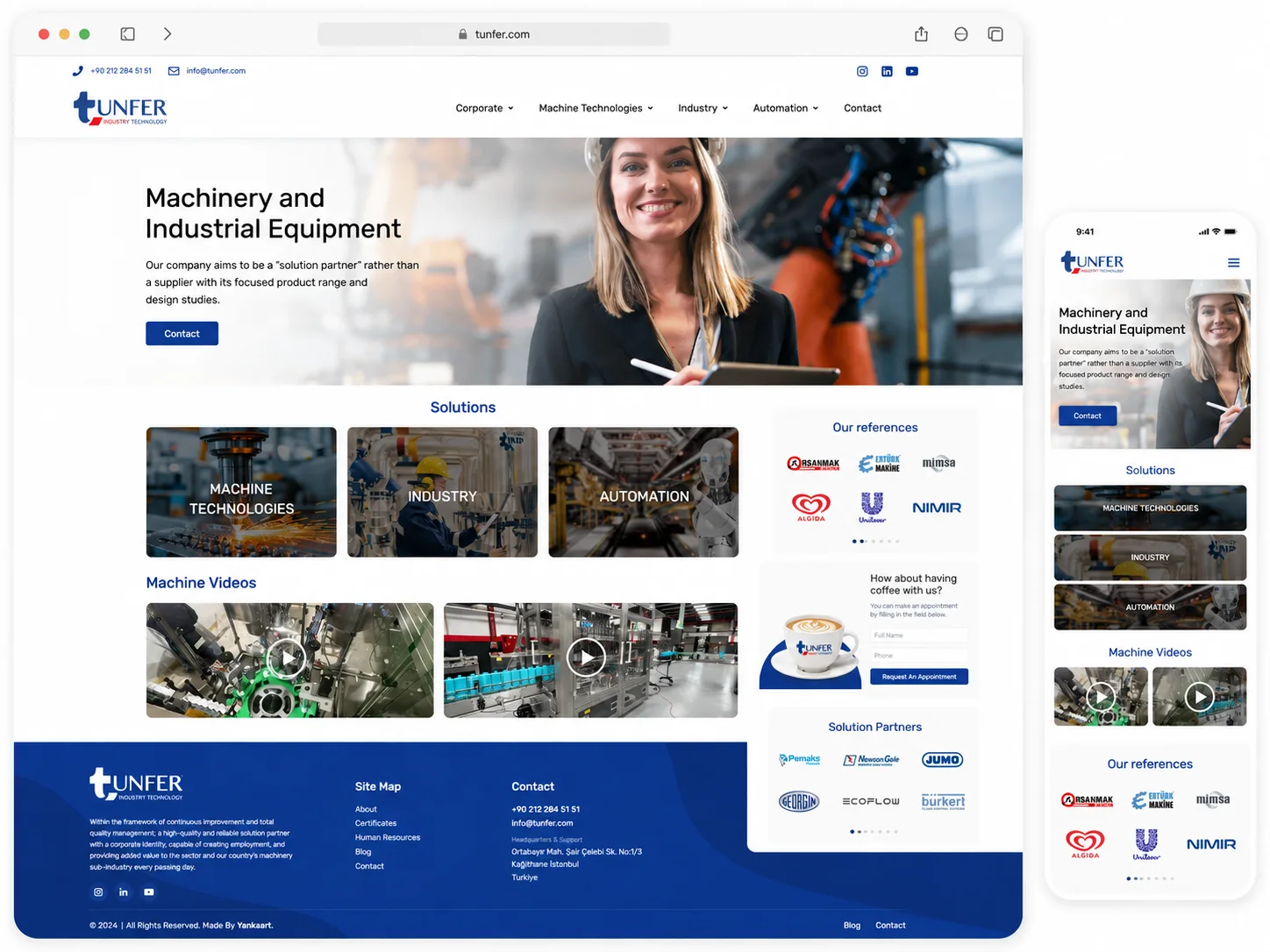Click the Newcon Gale logo under Solution Partners
The height and width of the screenshot is (952, 1270).
[871, 760]
